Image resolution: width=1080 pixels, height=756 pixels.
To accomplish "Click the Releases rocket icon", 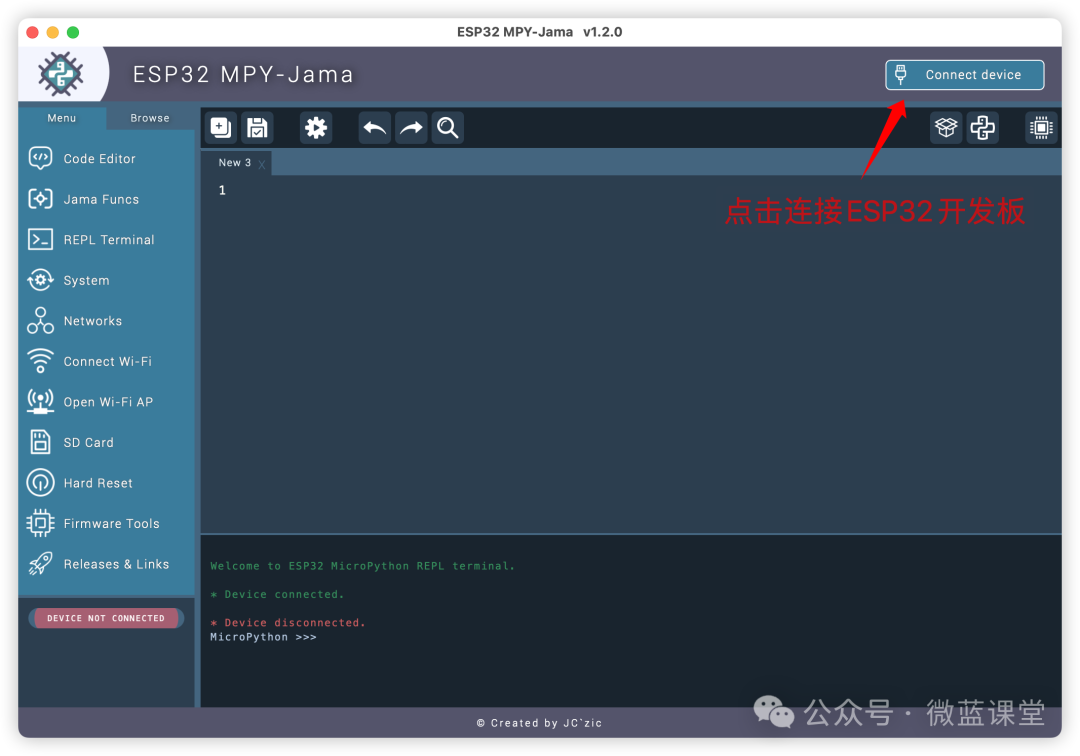I will [x=40, y=564].
